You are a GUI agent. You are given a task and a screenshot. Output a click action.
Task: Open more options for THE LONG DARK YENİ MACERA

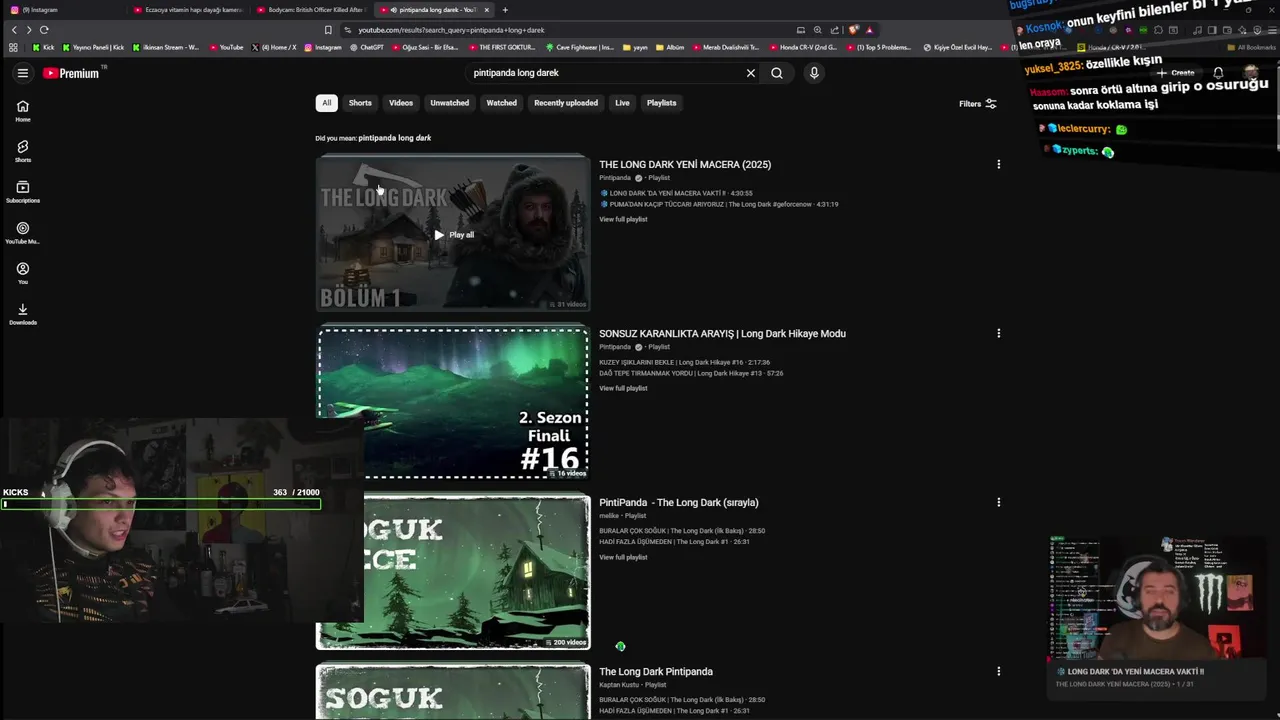998,164
